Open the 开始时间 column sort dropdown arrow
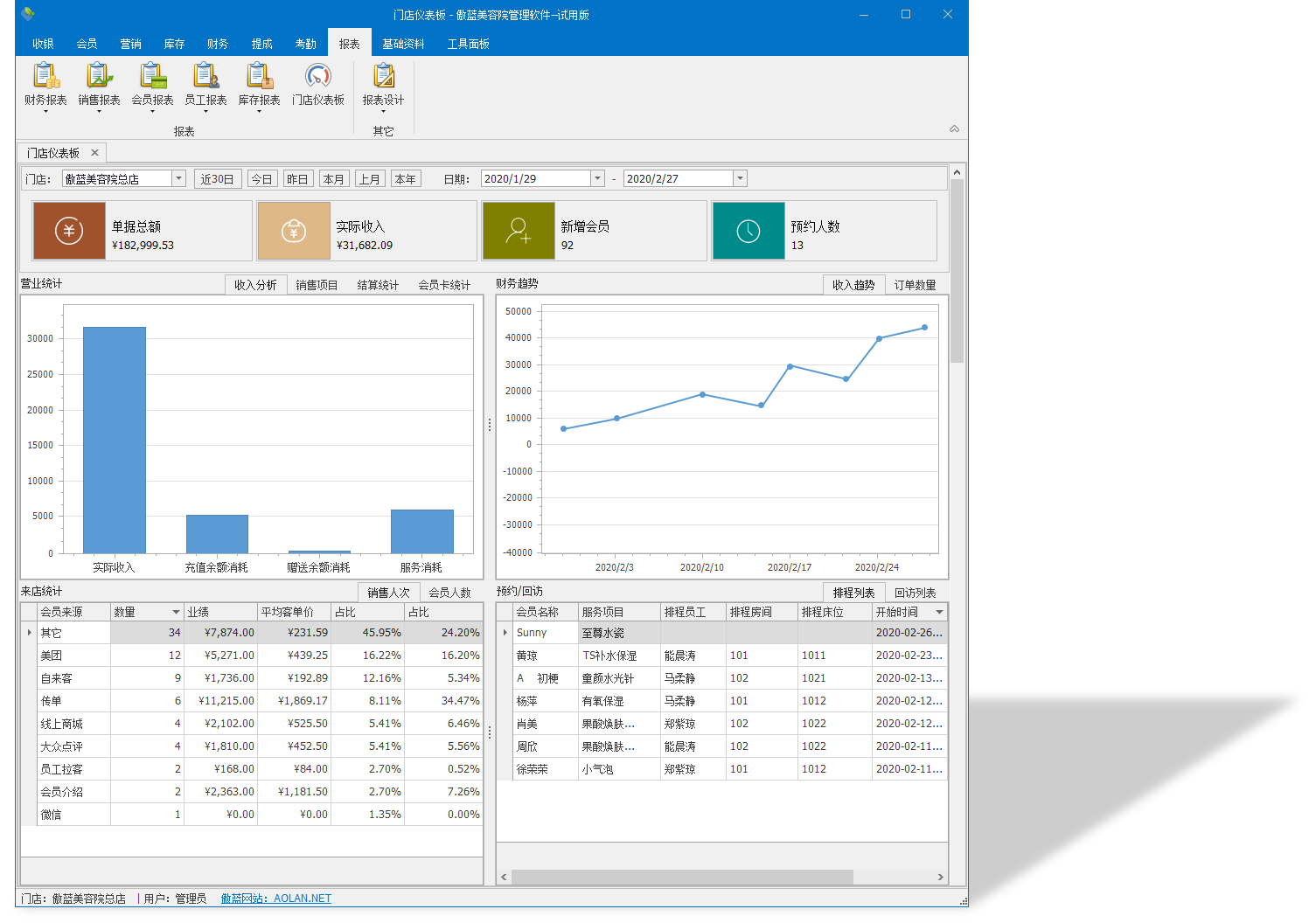Screen dimensions: 1316x923 940,613
